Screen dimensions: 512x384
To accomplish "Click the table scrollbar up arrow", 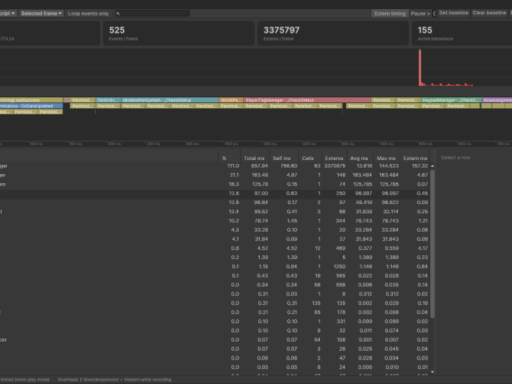I will 432,166.
